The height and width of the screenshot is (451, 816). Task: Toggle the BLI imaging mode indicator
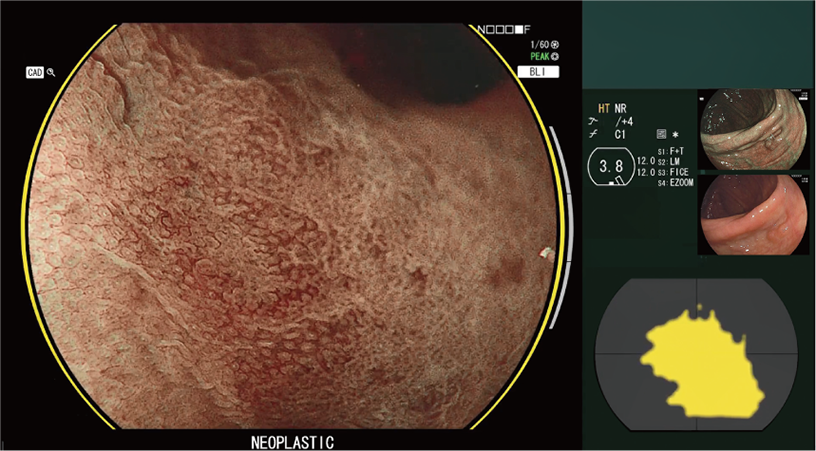point(536,72)
